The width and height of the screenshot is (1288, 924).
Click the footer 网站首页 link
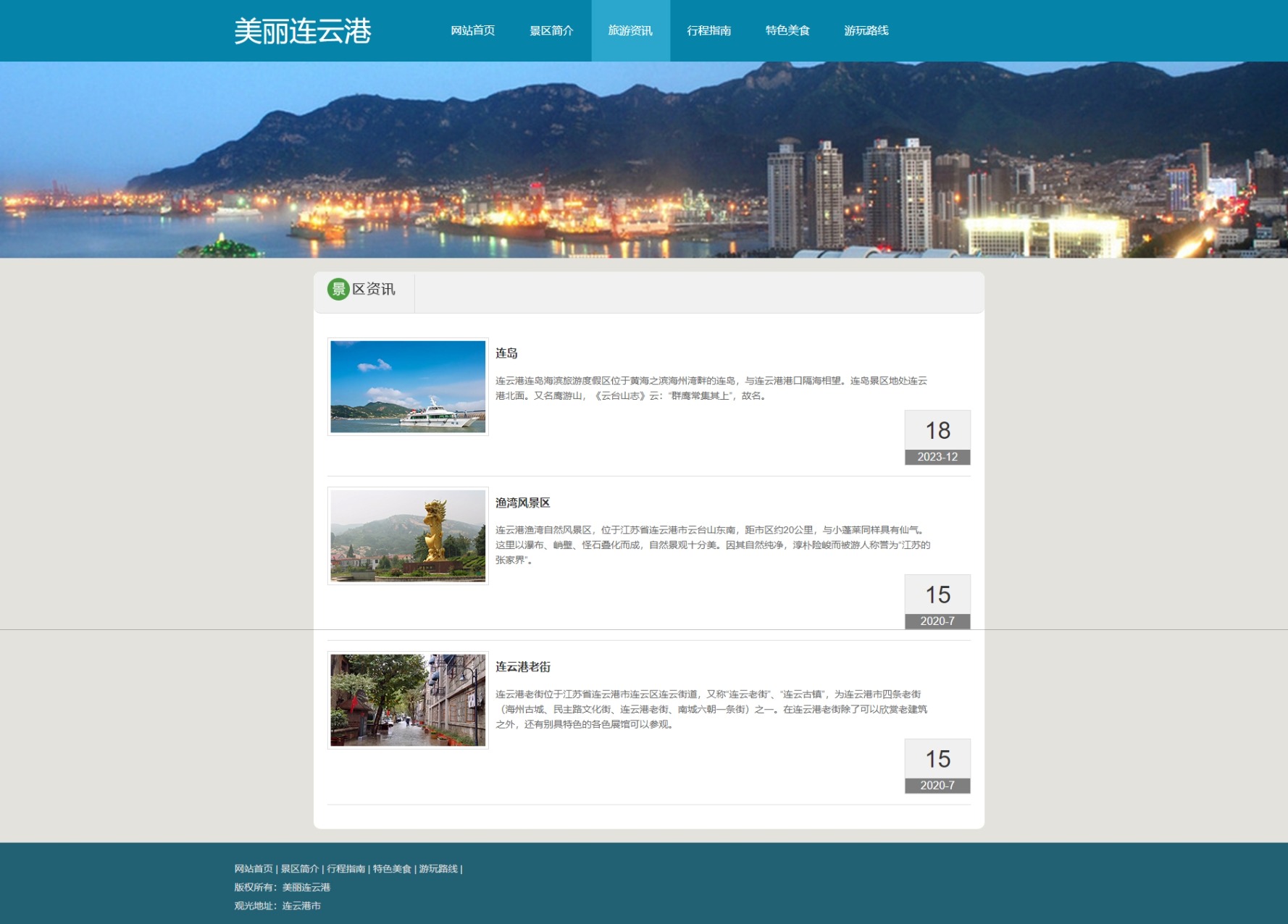tap(254, 869)
